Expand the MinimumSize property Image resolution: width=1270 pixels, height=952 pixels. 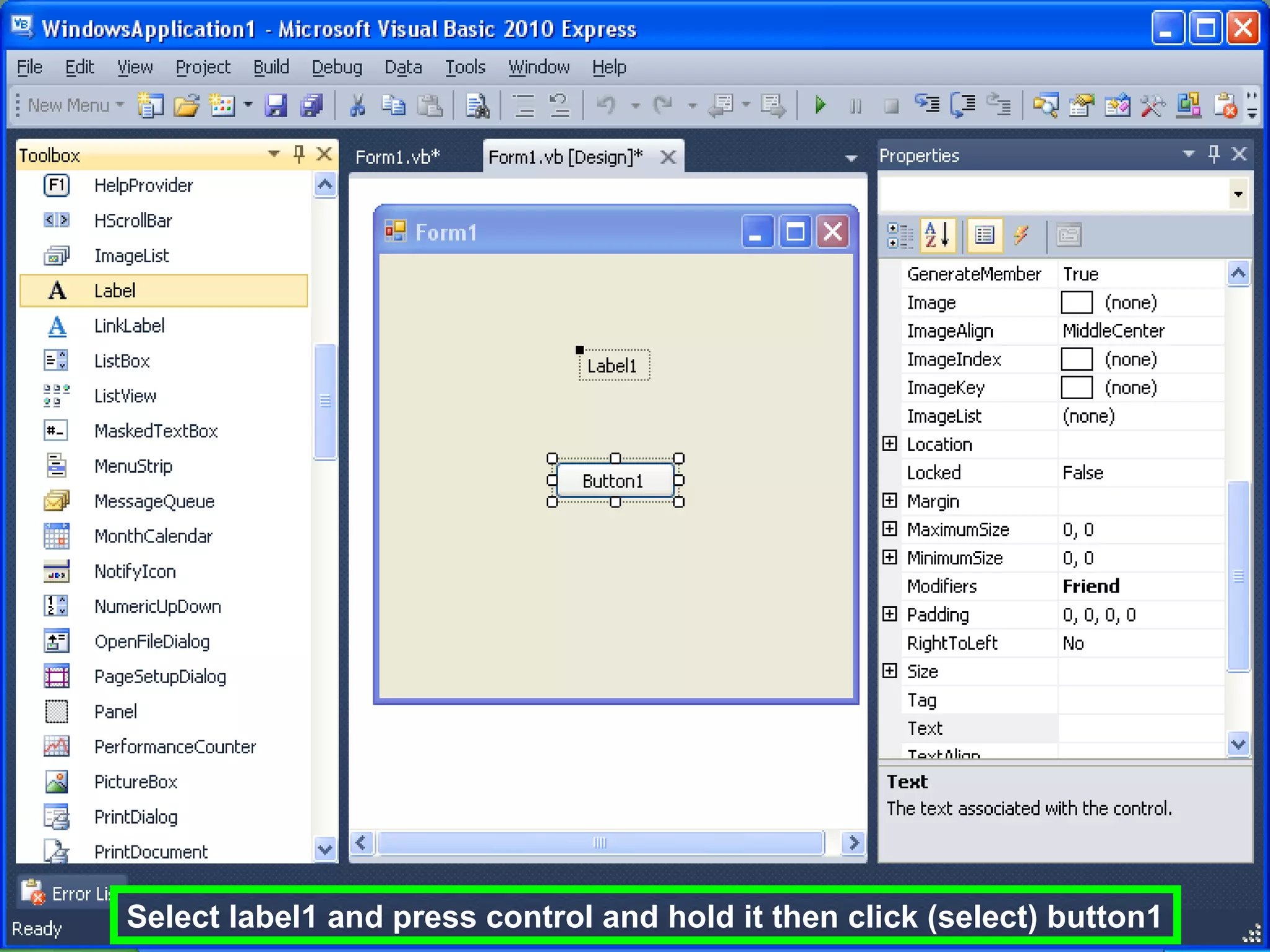890,557
